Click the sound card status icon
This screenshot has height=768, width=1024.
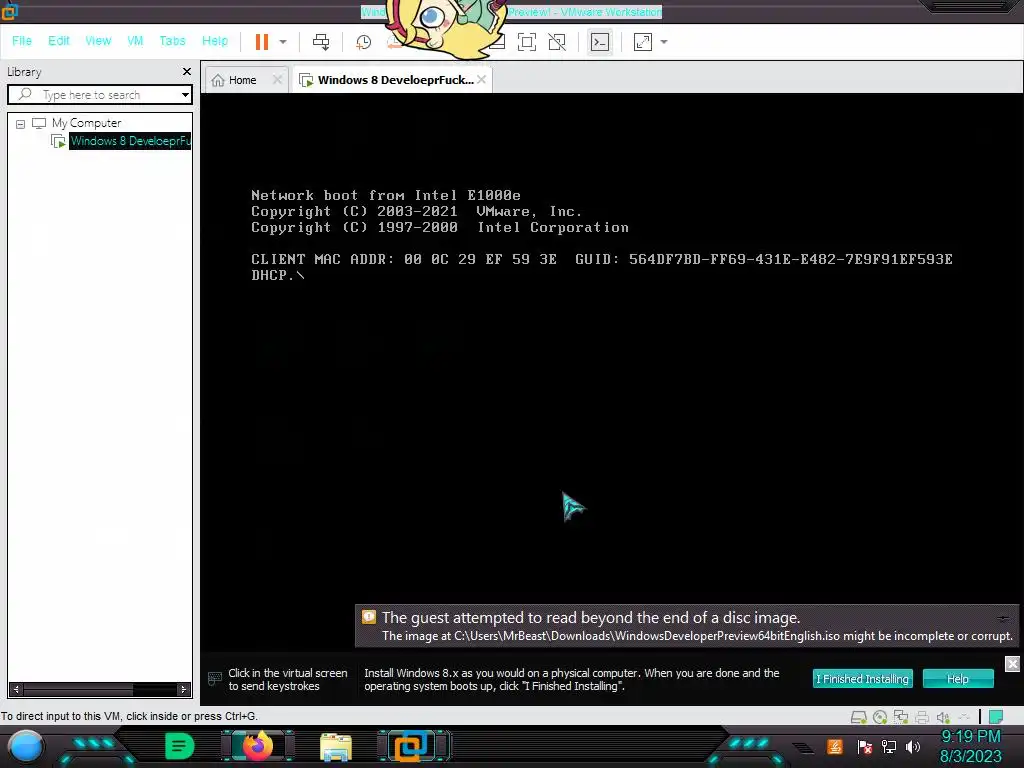[x=943, y=718]
